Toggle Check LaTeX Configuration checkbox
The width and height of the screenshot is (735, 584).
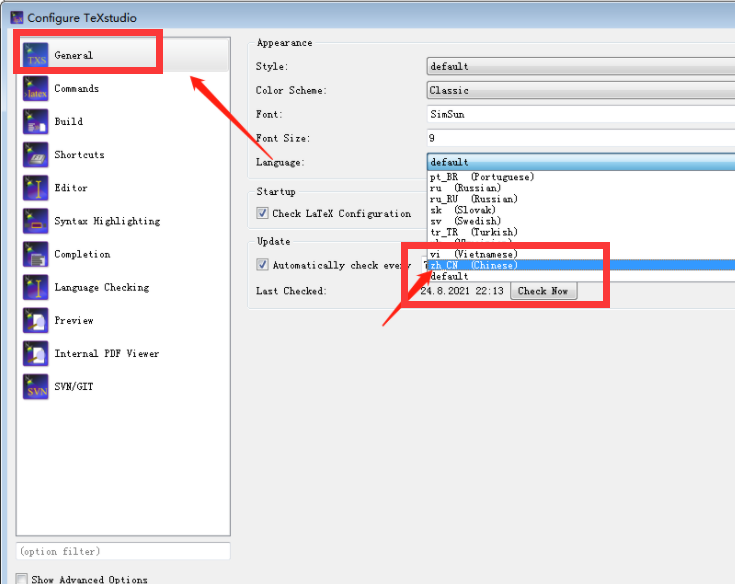coord(263,214)
